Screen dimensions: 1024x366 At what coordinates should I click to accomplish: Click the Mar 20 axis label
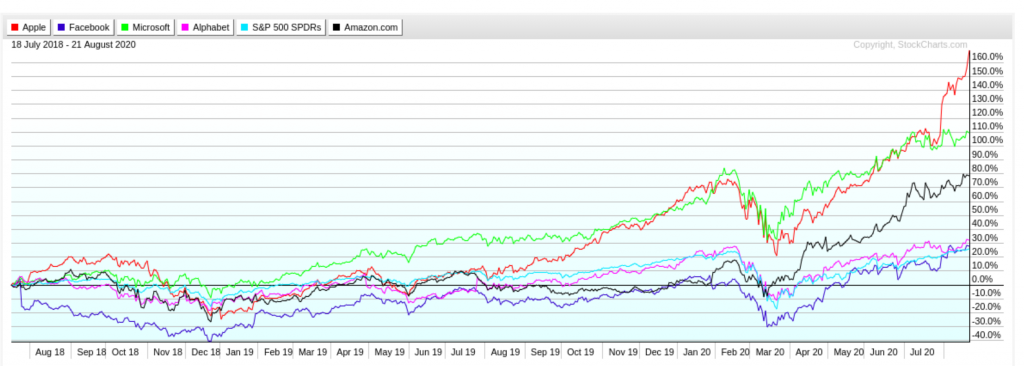pos(769,352)
